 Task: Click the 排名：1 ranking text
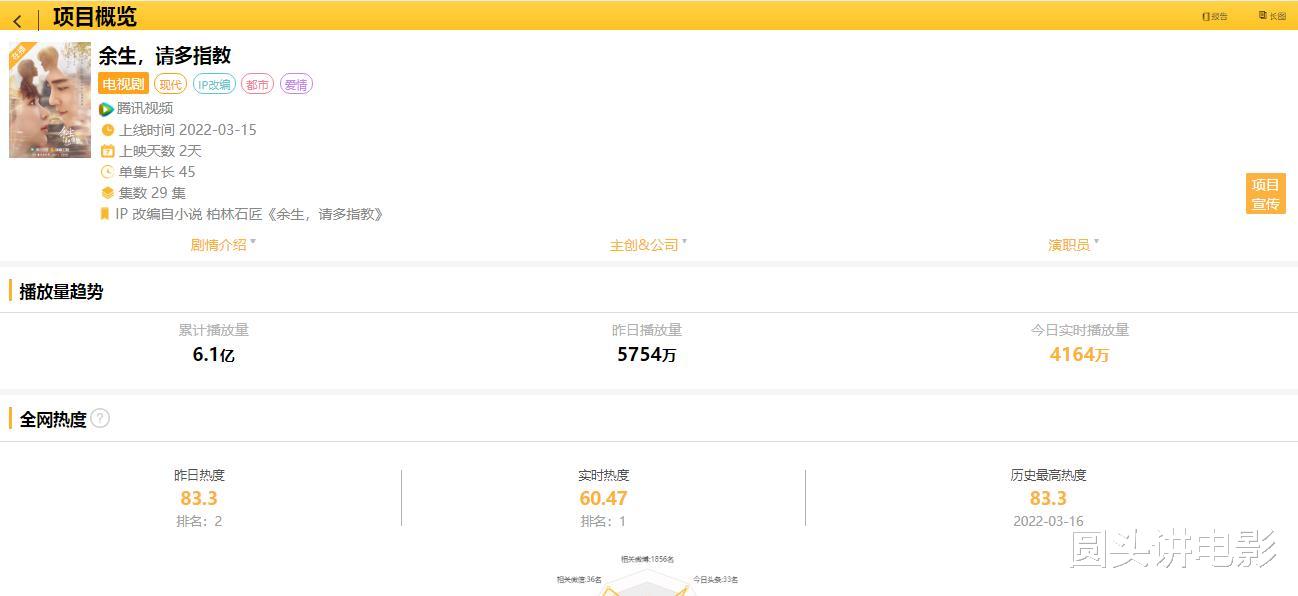click(x=603, y=521)
